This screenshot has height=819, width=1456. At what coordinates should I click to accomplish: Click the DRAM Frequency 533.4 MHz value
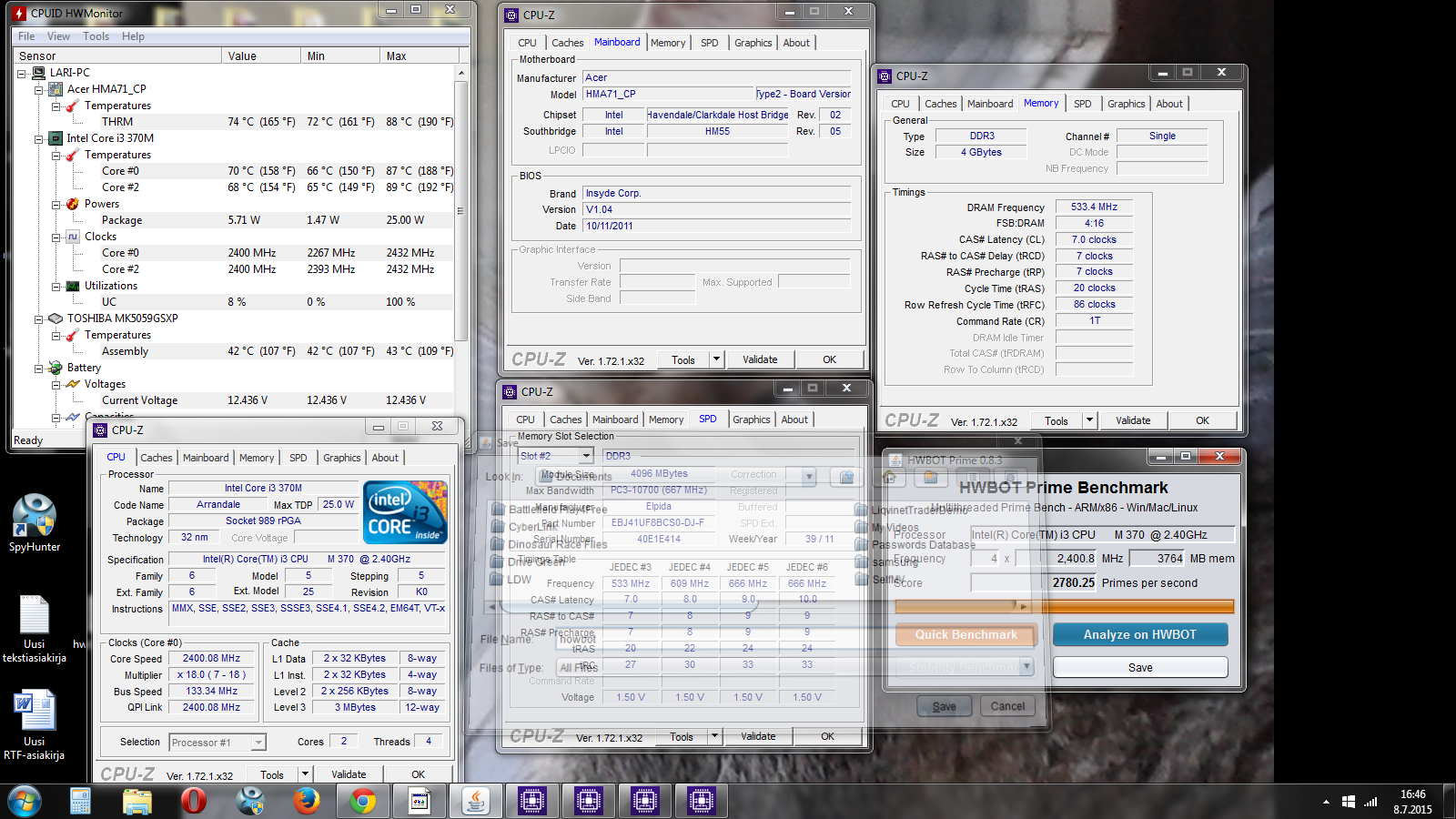coord(1094,207)
